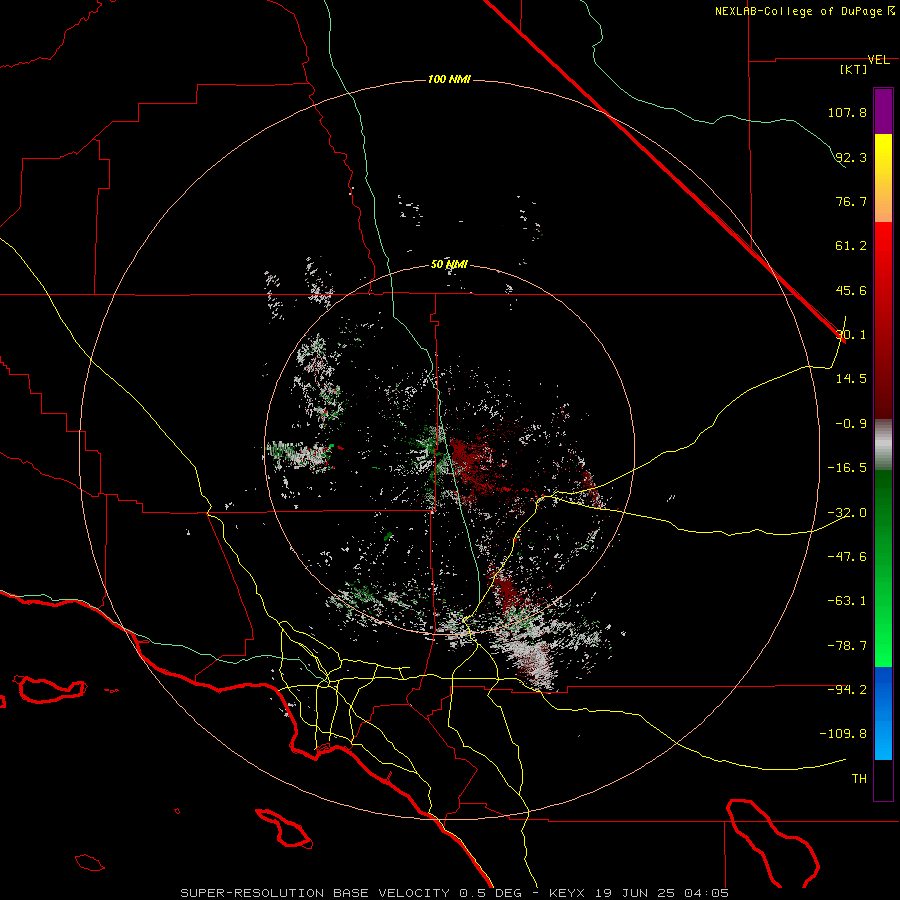Select the -109.8 scale value
Viewport: 900px width, 900px height.
pos(843,734)
